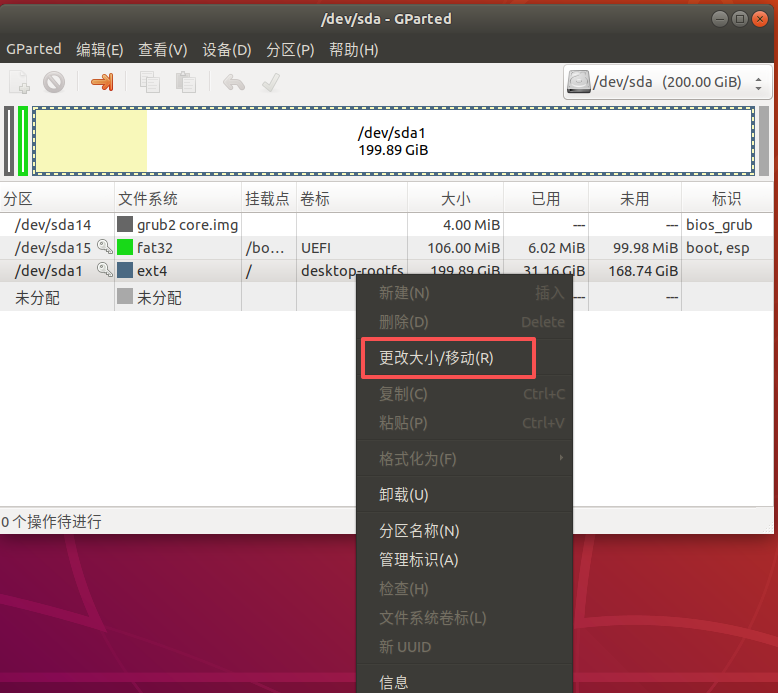Click the 分区 column header
Image resolution: width=778 pixels, height=693 pixels.
(57, 198)
